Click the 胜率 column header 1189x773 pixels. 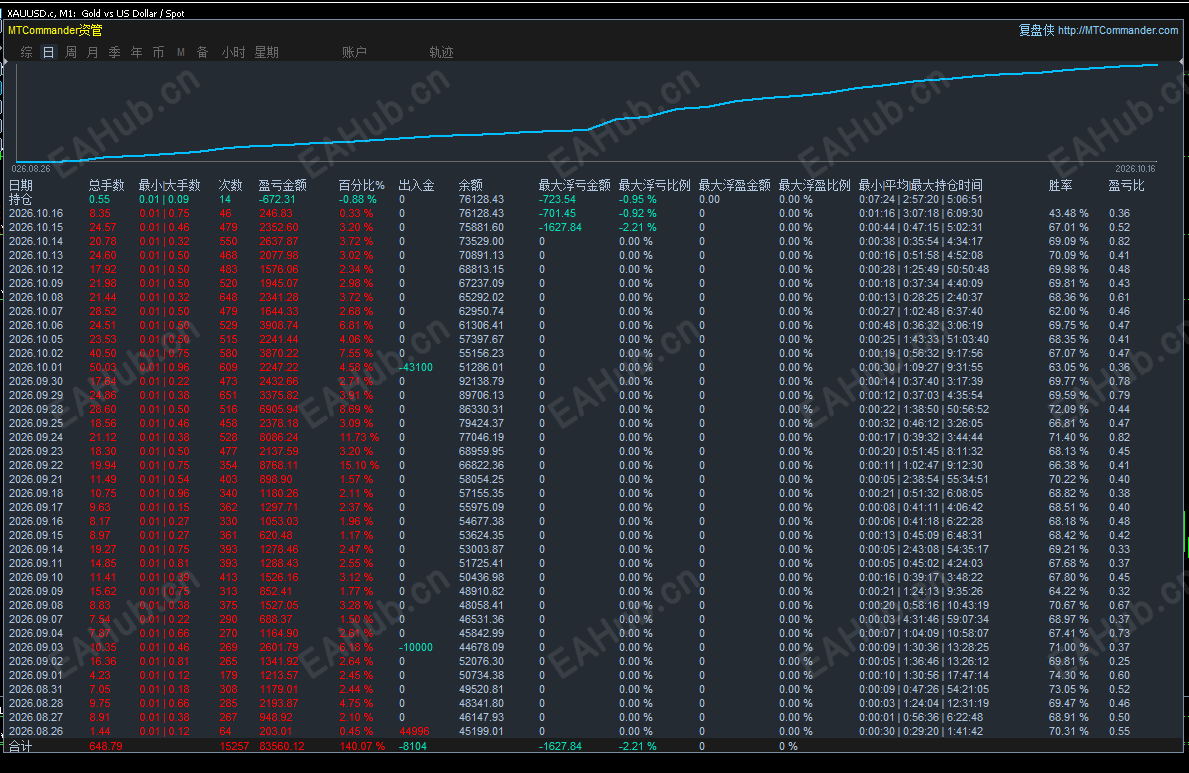(1061, 185)
